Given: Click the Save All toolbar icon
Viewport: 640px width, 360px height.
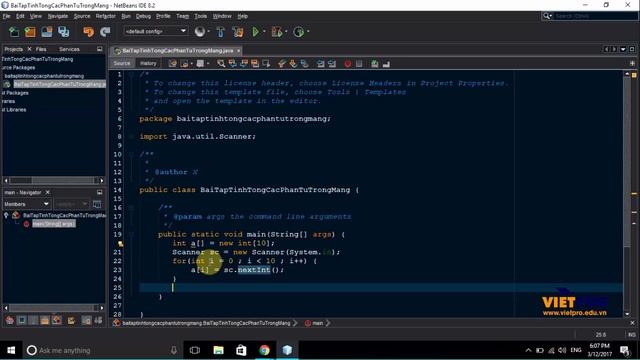Looking at the screenshot, I should (x=64, y=32).
